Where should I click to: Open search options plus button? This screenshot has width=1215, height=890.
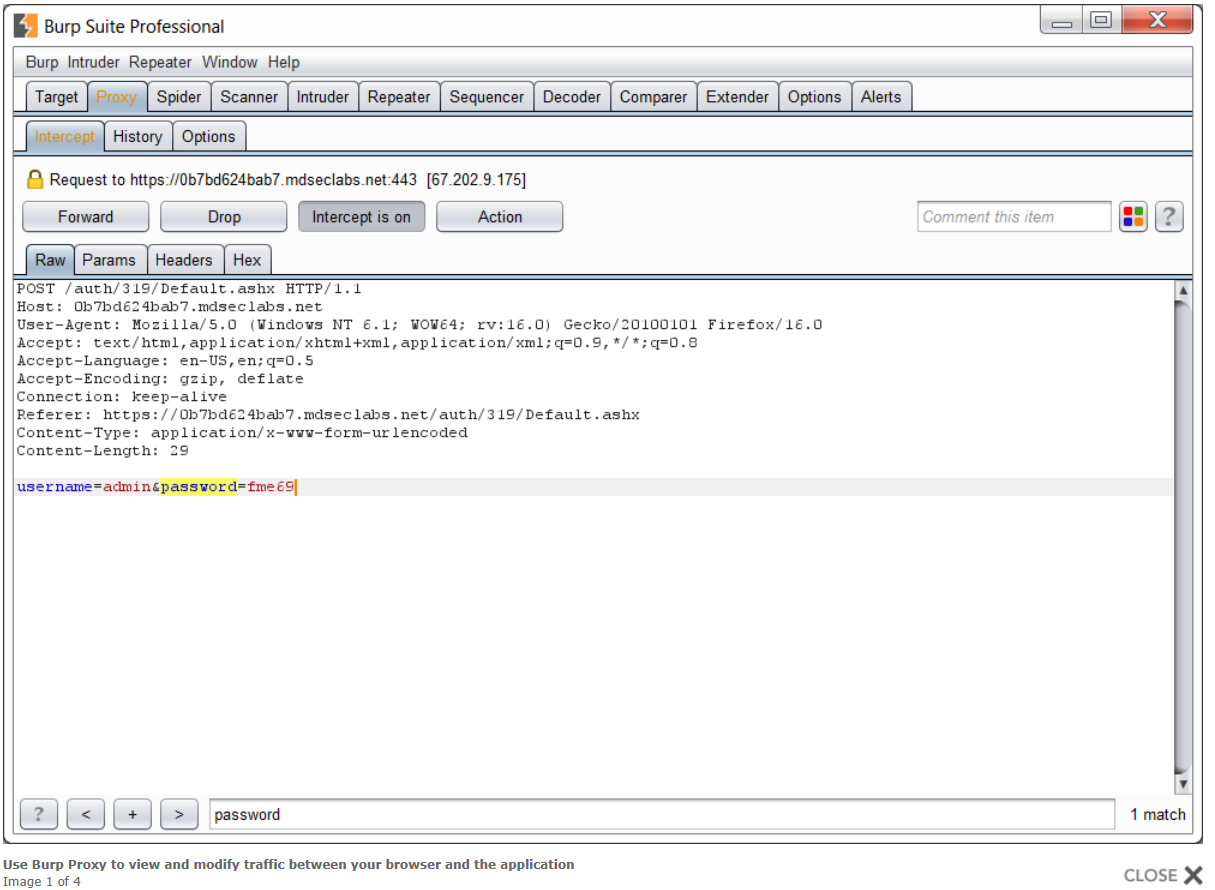pyautogui.click(x=132, y=814)
